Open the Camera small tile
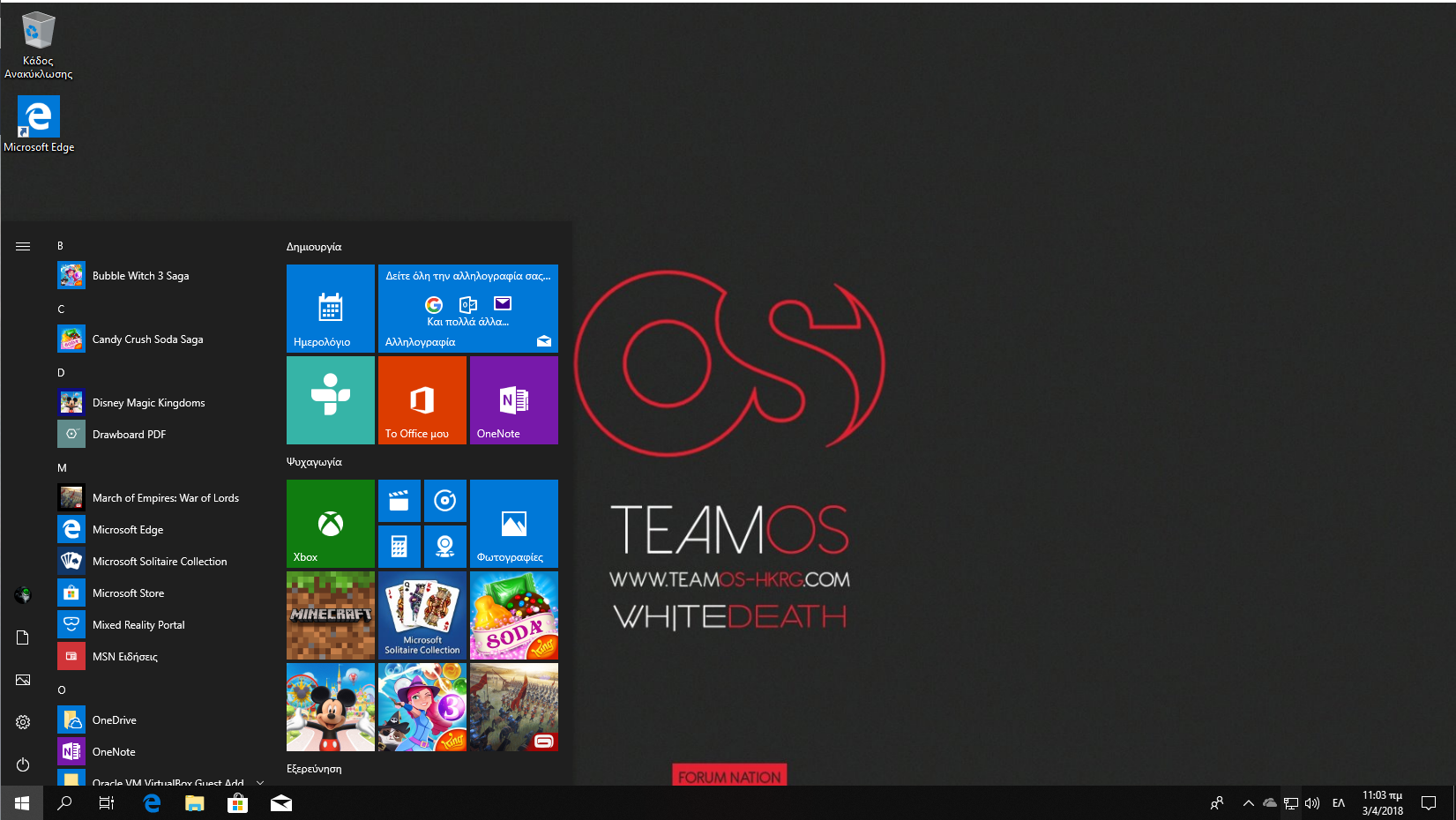The width and height of the screenshot is (1456, 820). [x=445, y=547]
